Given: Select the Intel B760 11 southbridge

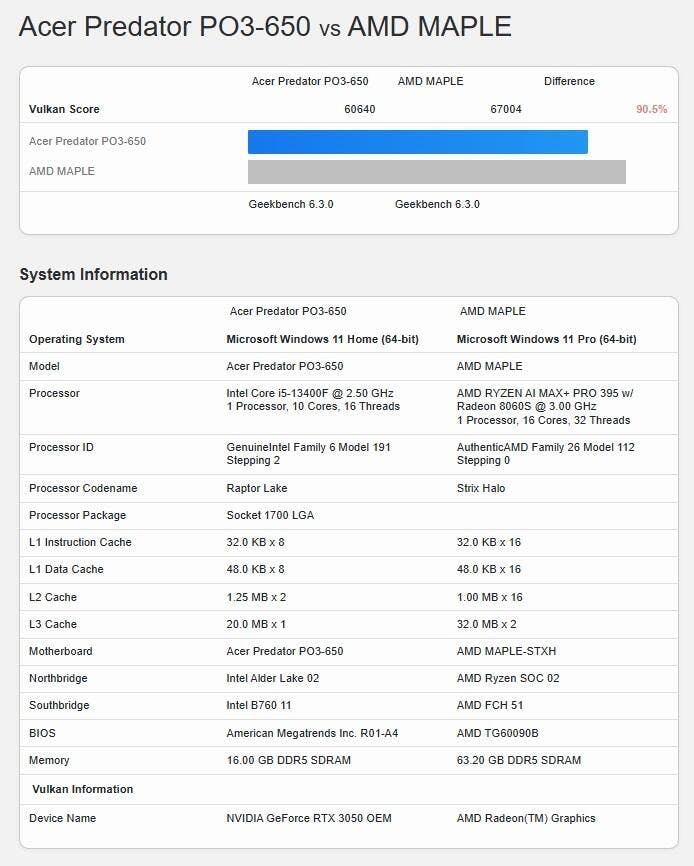Looking at the screenshot, I should [x=258, y=705].
